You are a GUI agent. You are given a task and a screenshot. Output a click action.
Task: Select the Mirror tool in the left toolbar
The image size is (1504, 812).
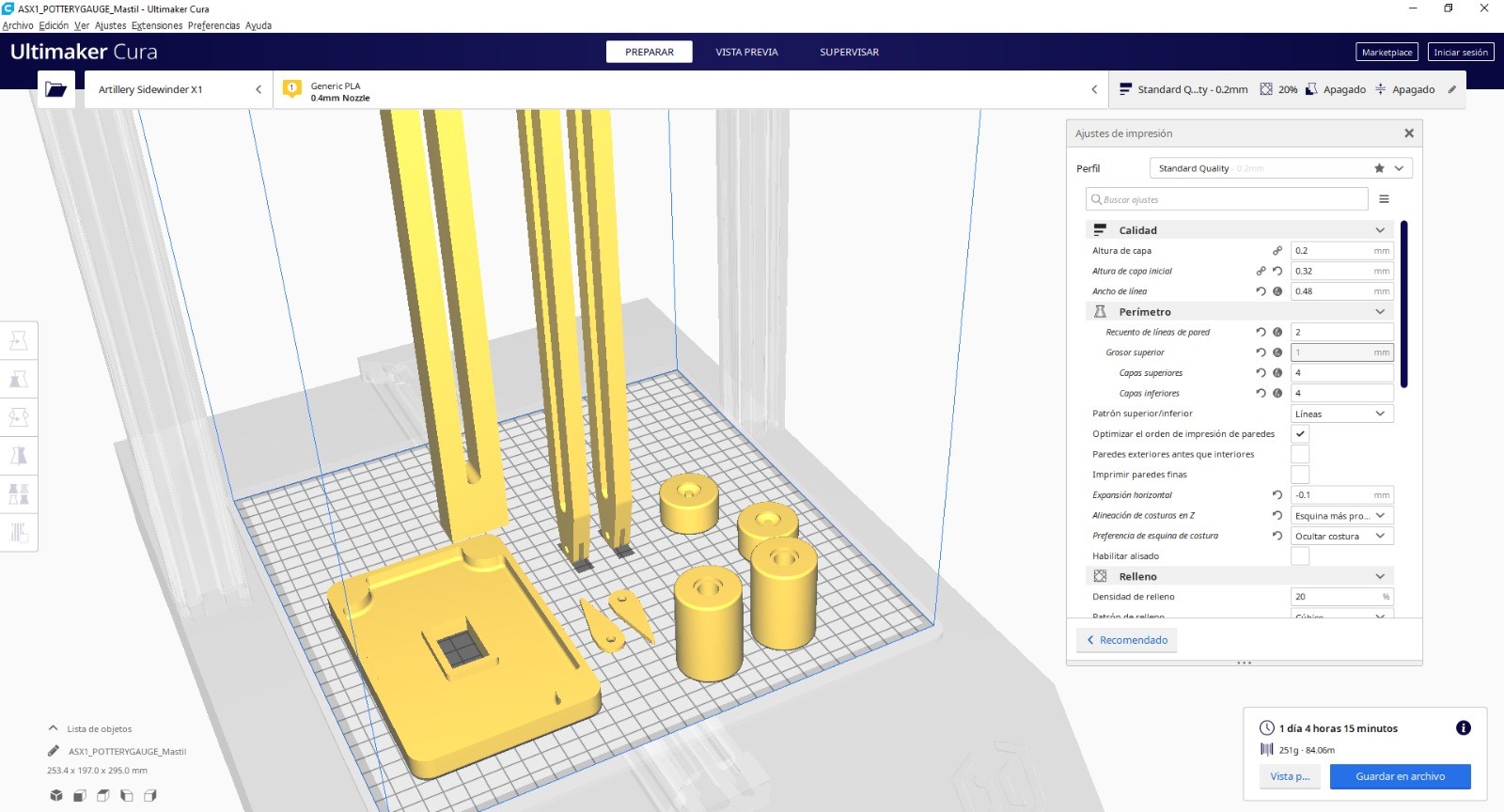(x=19, y=456)
